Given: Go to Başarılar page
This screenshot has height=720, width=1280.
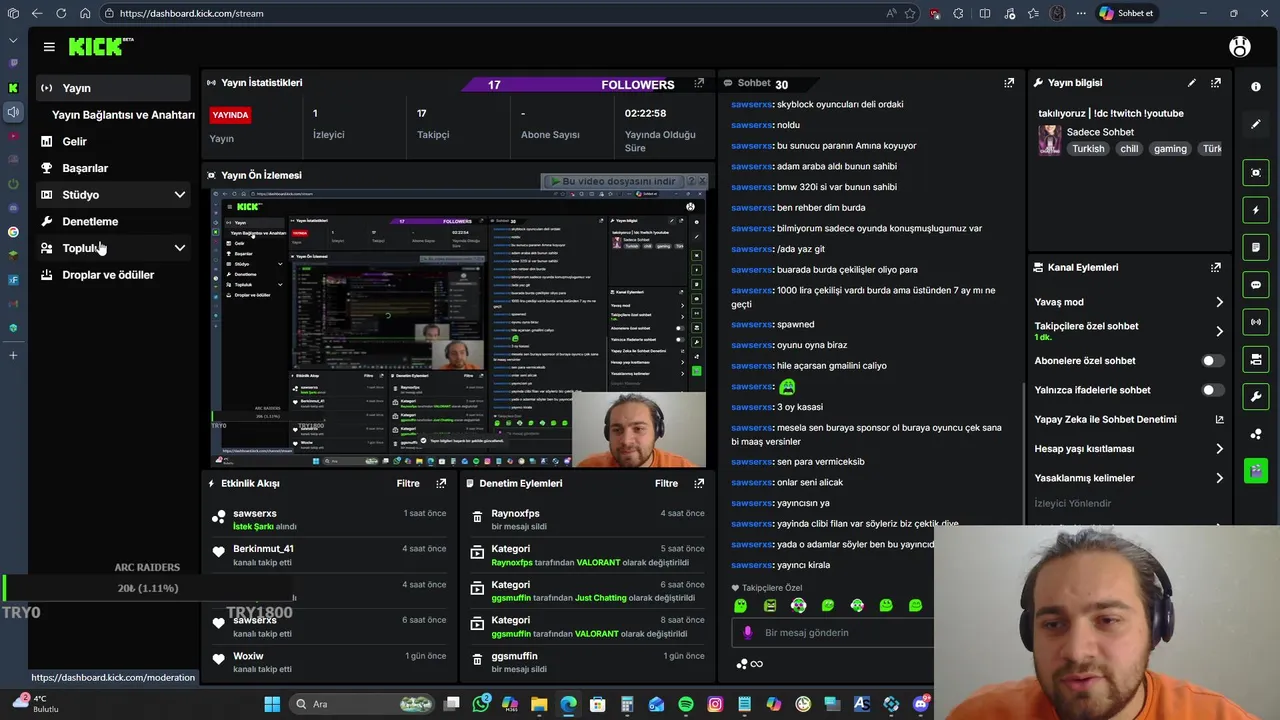Looking at the screenshot, I should (85, 168).
